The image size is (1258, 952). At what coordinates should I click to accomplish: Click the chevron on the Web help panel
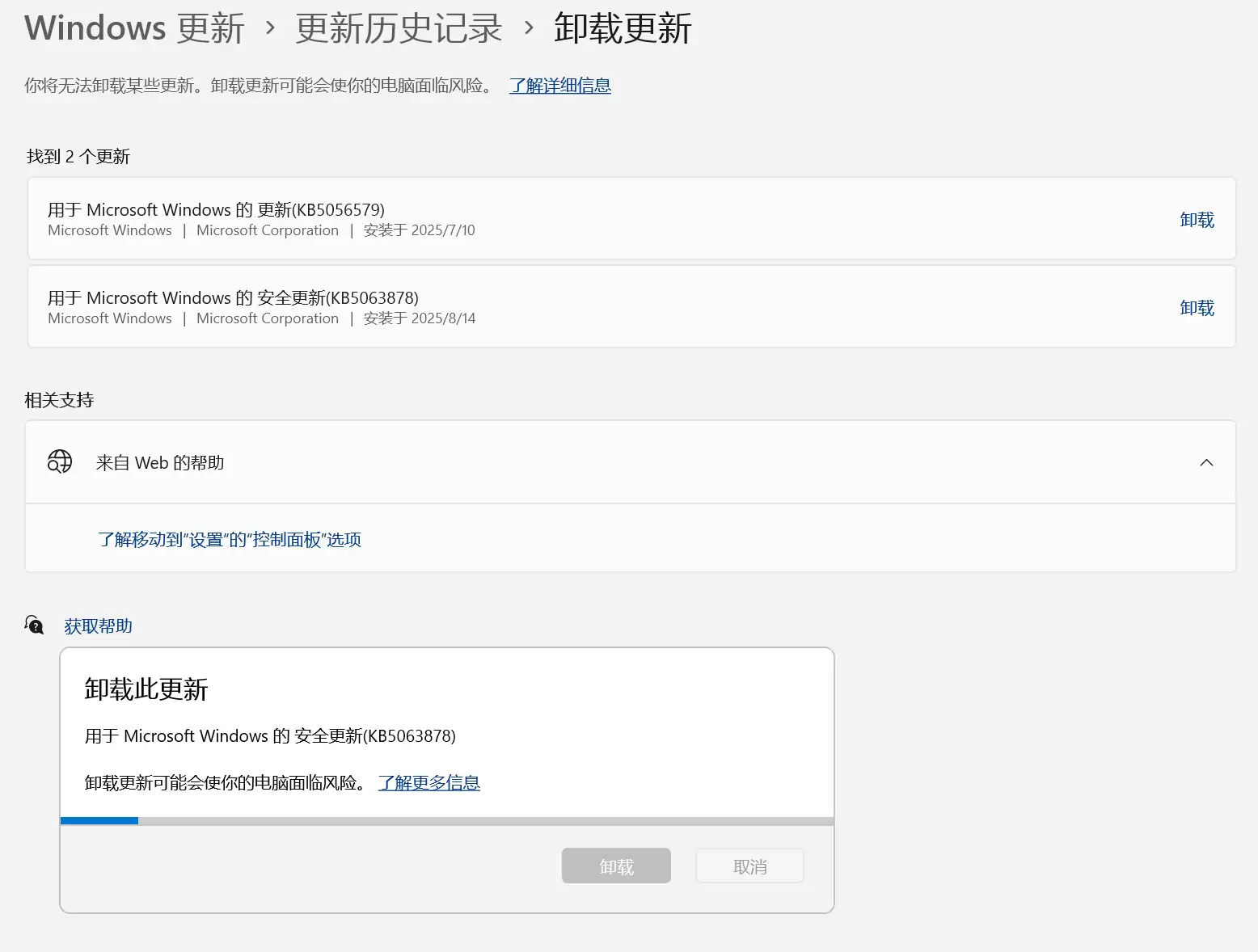(x=1206, y=462)
